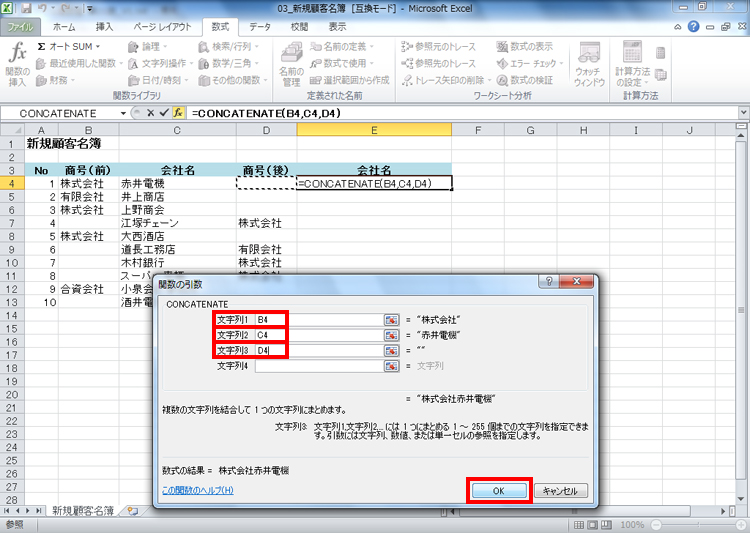
Task: Open the Logical (論理) functions dropdown
Action: pos(147,47)
